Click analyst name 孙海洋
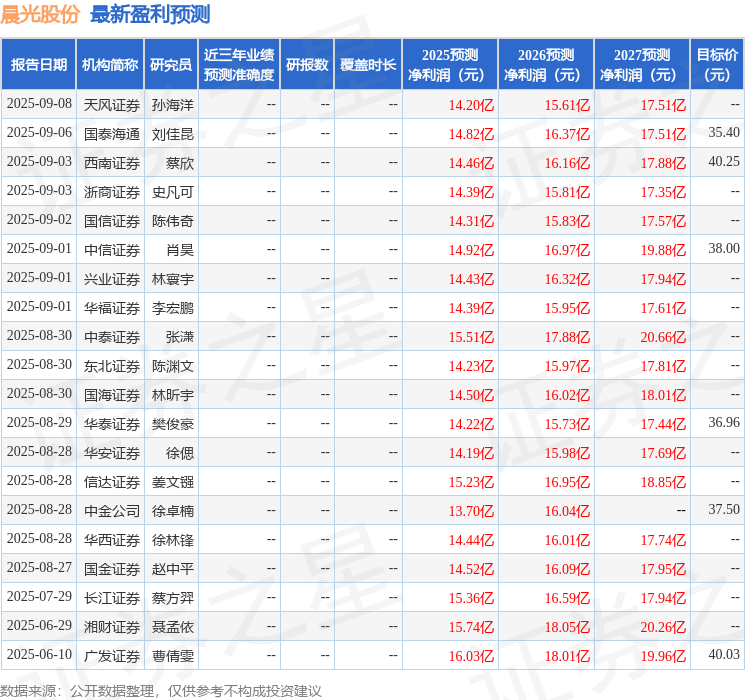The image size is (745, 700). (173, 105)
